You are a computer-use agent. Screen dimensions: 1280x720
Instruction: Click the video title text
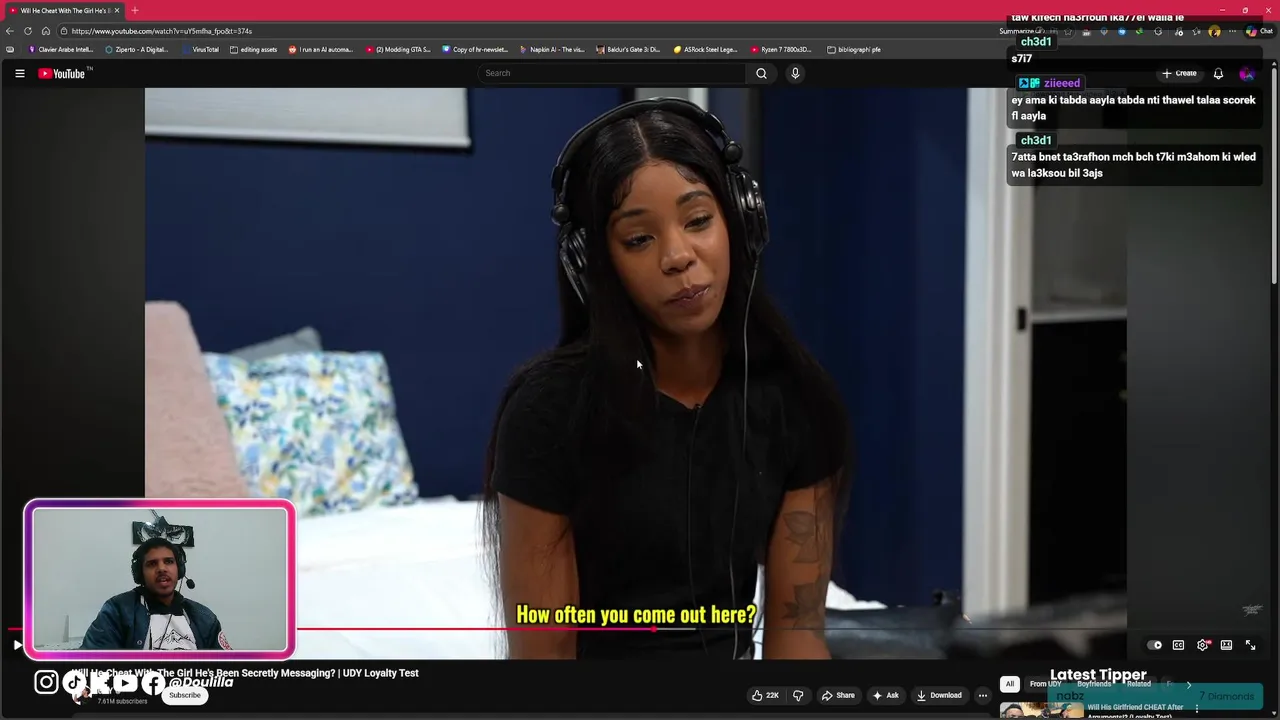pos(245,673)
